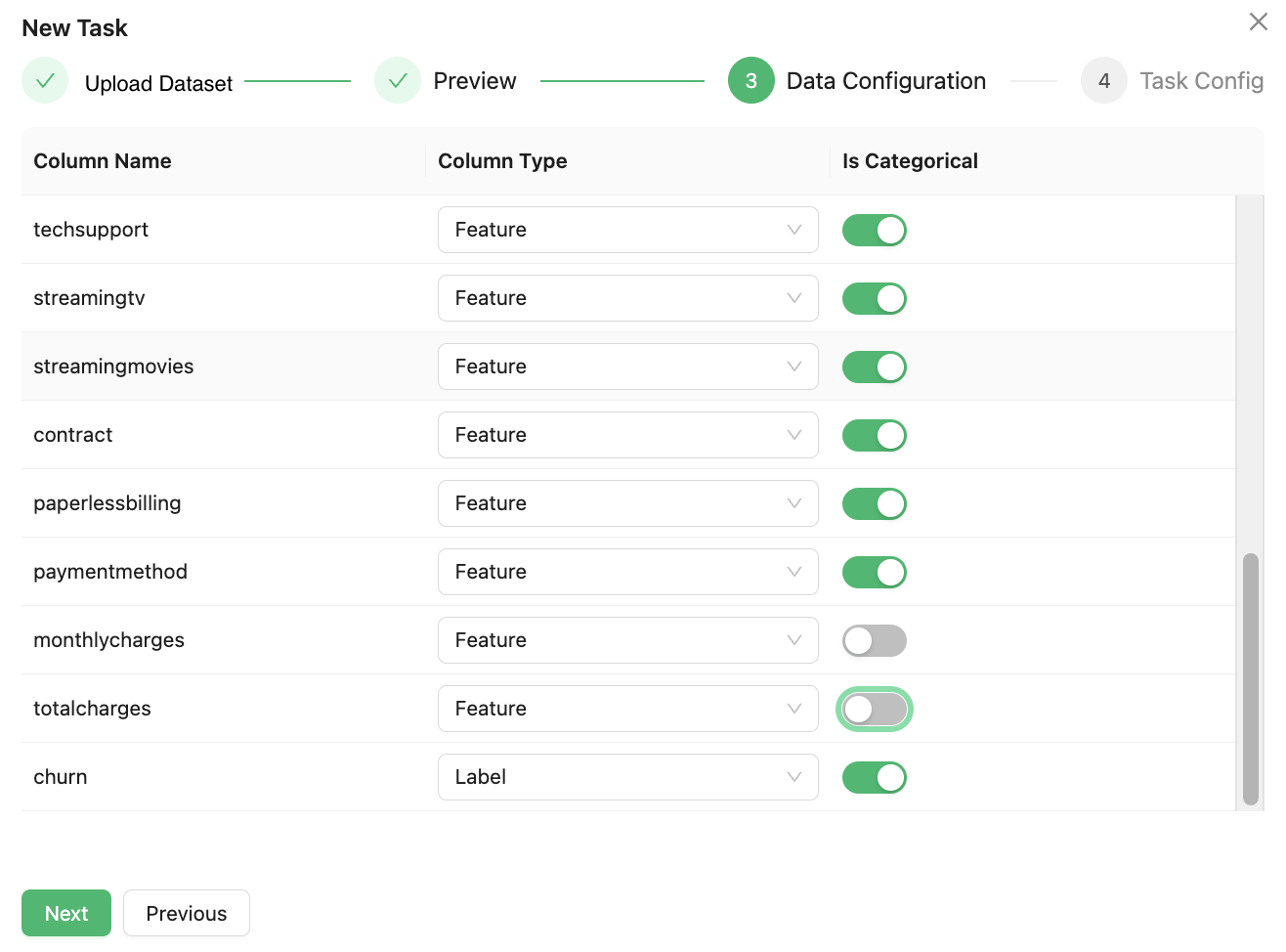Switch off categorical for paymentmethod
Viewport: 1286px width, 952px height.
(874, 572)
